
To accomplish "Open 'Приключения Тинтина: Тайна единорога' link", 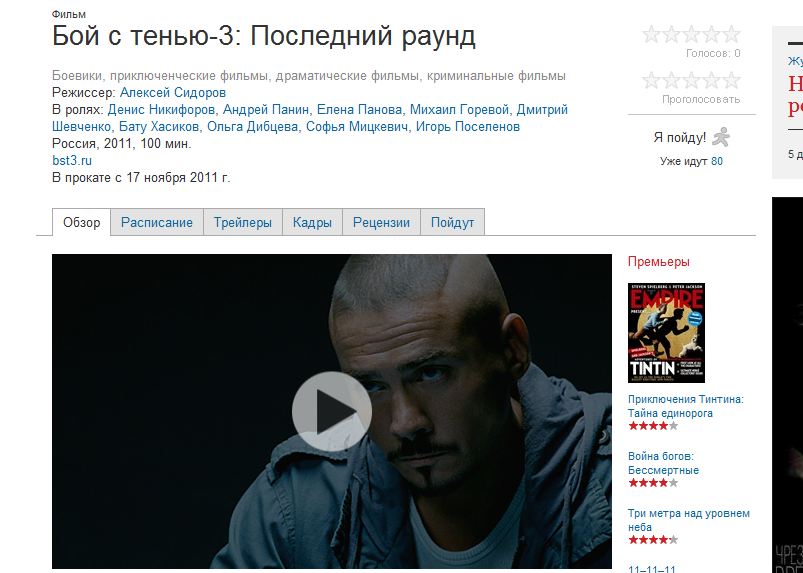I will click(x=686, y=406).
